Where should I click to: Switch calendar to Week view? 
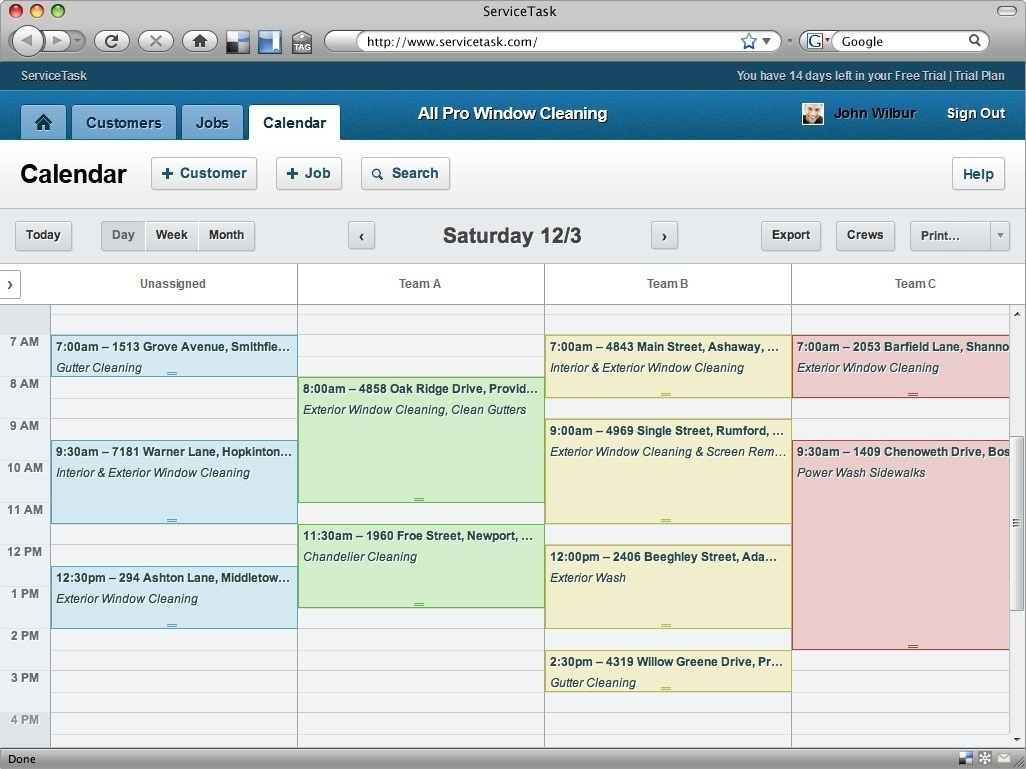click(171, 235)
